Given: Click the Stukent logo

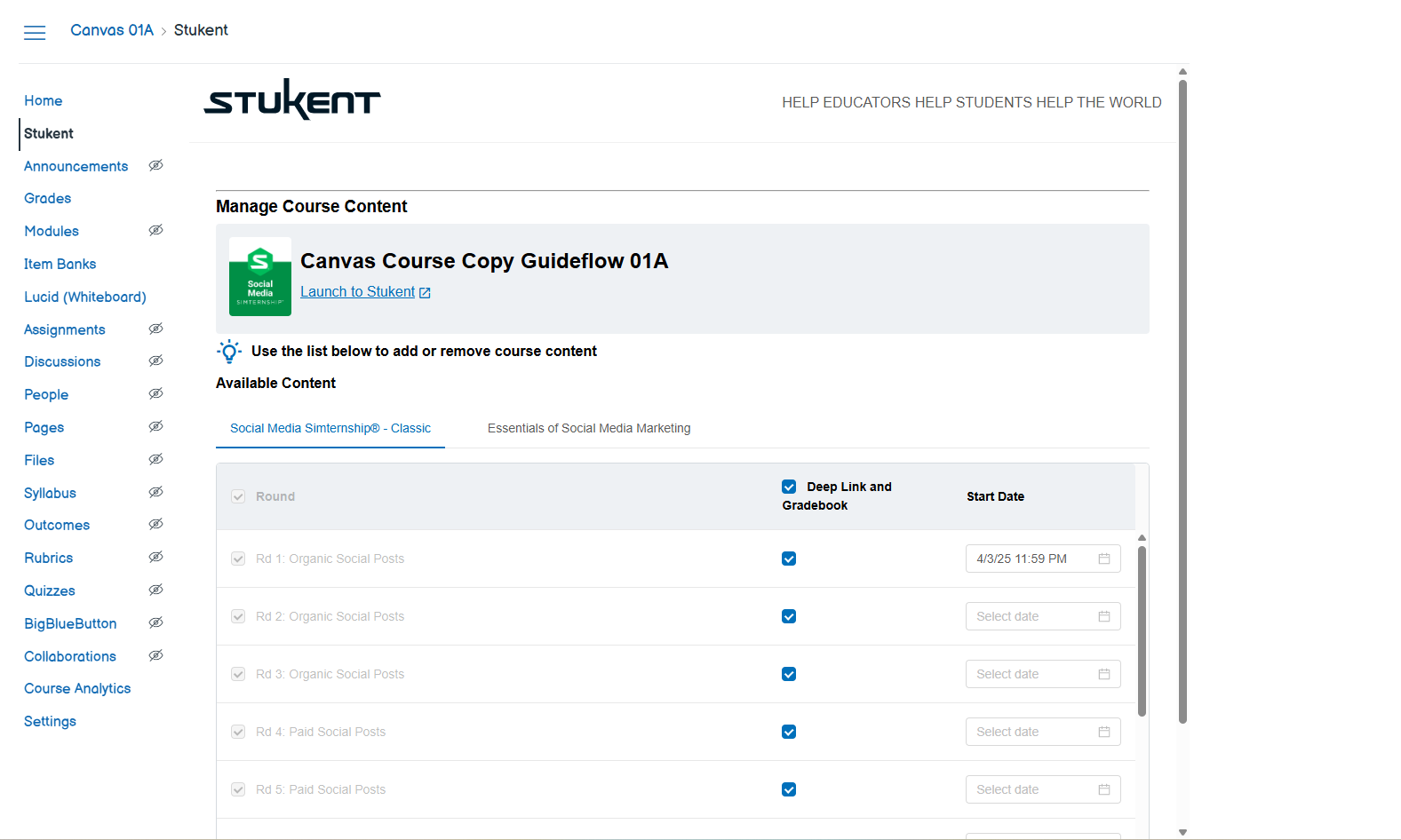Looking at the screenshot, I should coord(292,99).
